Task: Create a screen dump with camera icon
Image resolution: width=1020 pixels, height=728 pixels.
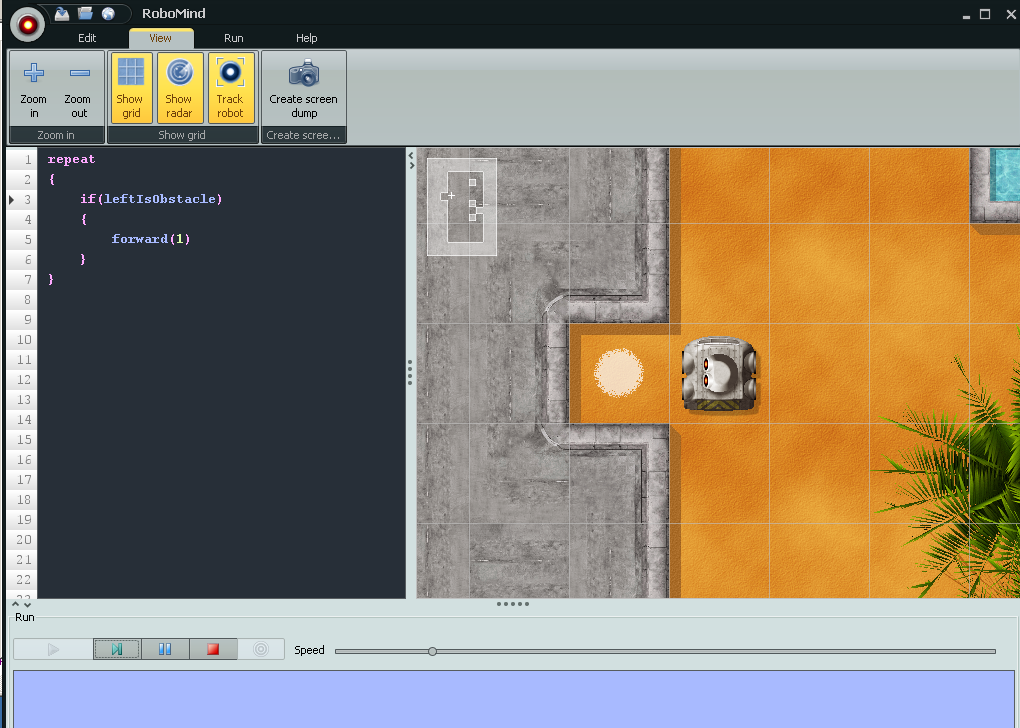Action: pyautogui.click(x=304, y=88)
